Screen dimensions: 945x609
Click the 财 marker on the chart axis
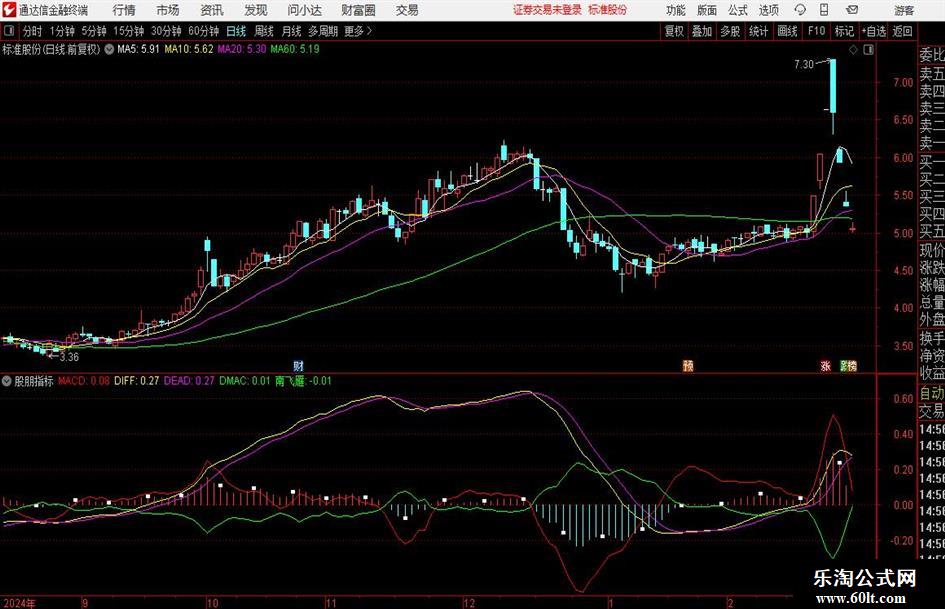[x=298, y=366]
